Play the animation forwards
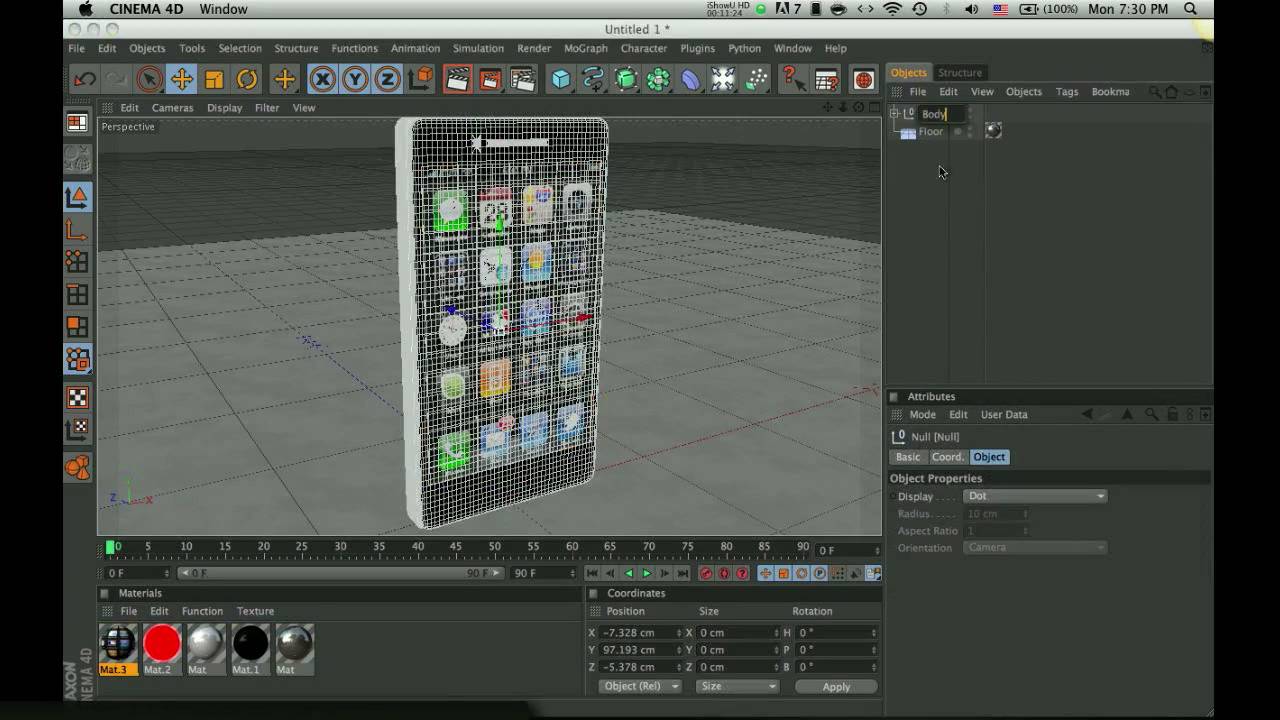Viewport: 1280px width, 720px height. pos(646,574)
